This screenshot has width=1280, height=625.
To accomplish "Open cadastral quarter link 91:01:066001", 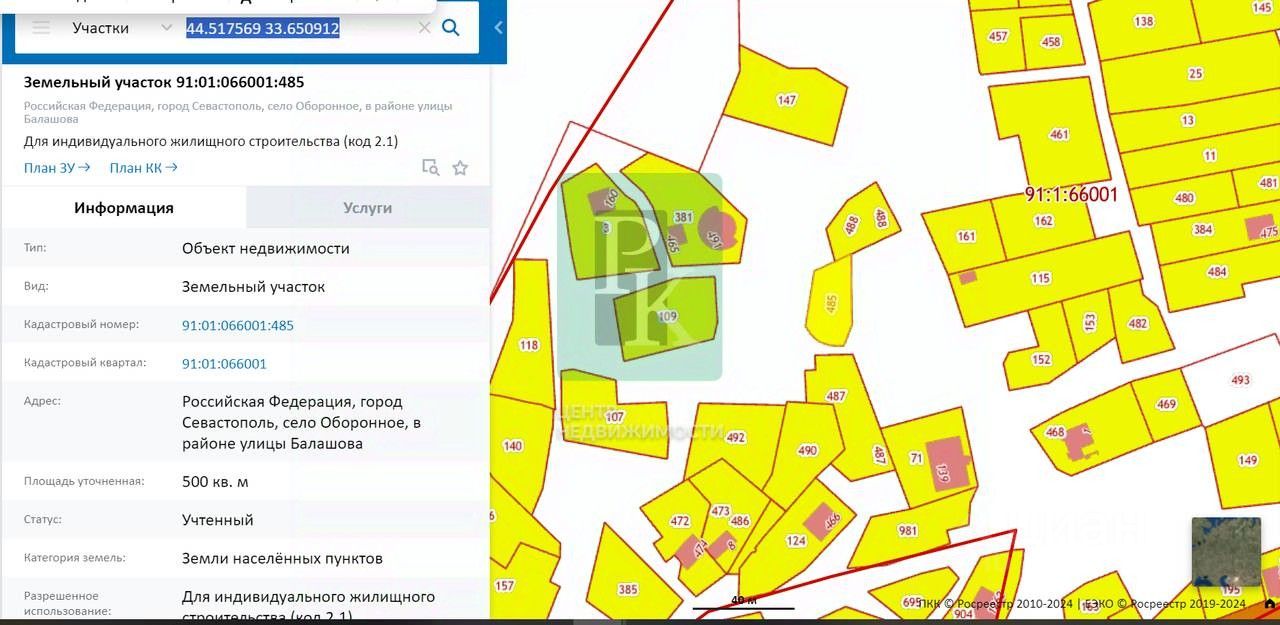I will pyautogui.click(x=224, y=364).
